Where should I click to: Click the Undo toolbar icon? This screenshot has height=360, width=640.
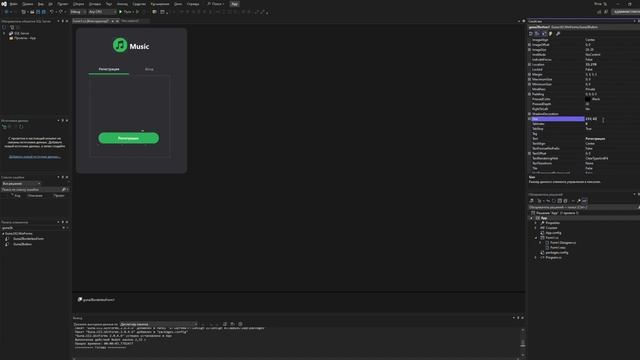(x=51, y=12)
